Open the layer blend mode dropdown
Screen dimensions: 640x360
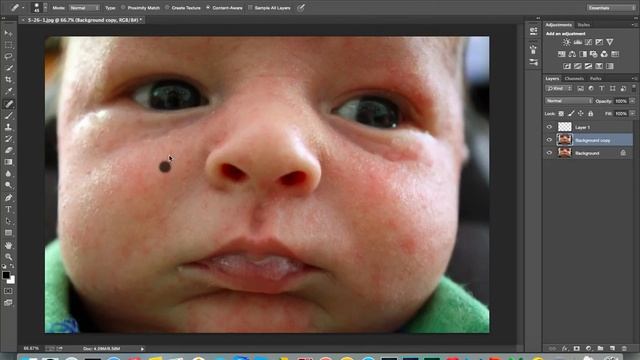point(569,100)
